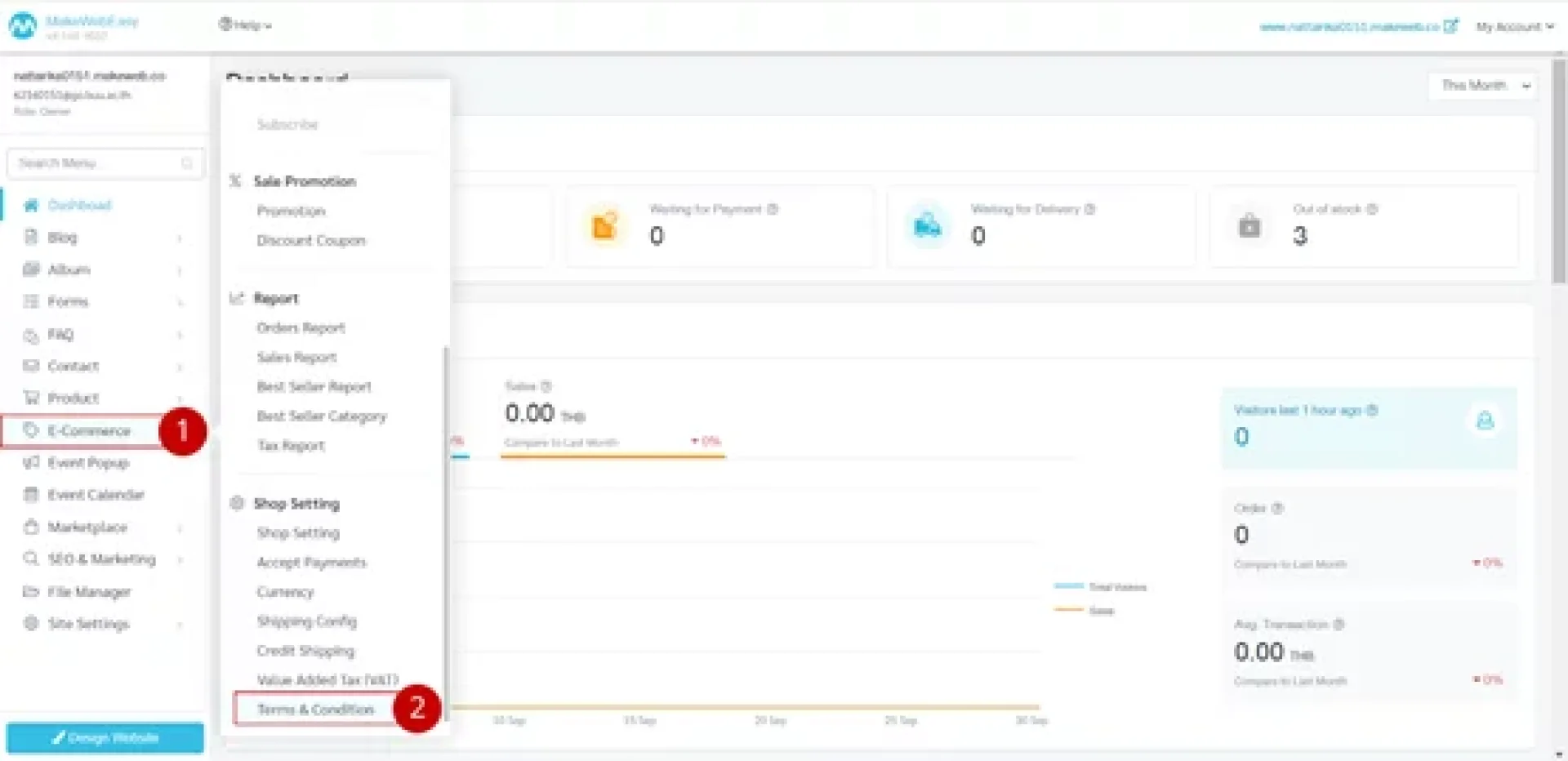Click the Dashboard home icon in sidebar
The height and width of the screenshot is (761, 1568).
coord(31,205)
